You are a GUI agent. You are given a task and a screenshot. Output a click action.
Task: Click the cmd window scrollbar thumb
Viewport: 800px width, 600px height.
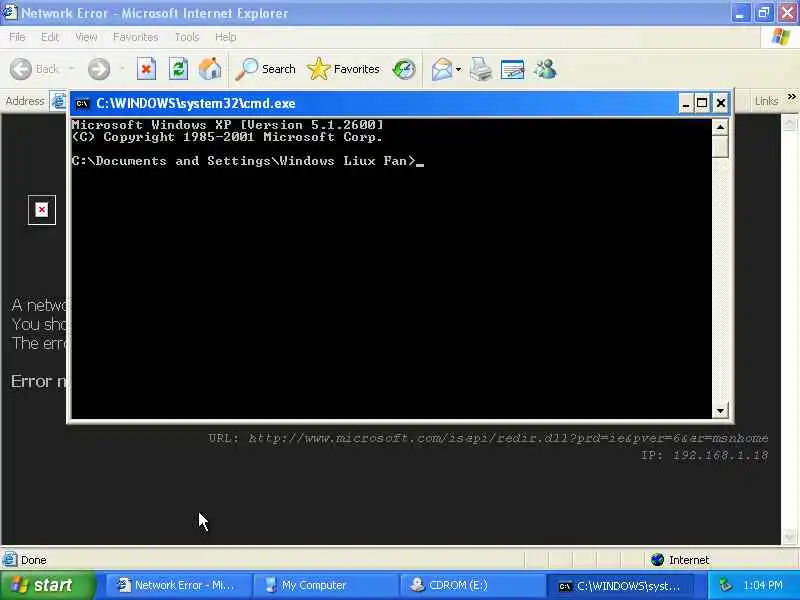720,146
